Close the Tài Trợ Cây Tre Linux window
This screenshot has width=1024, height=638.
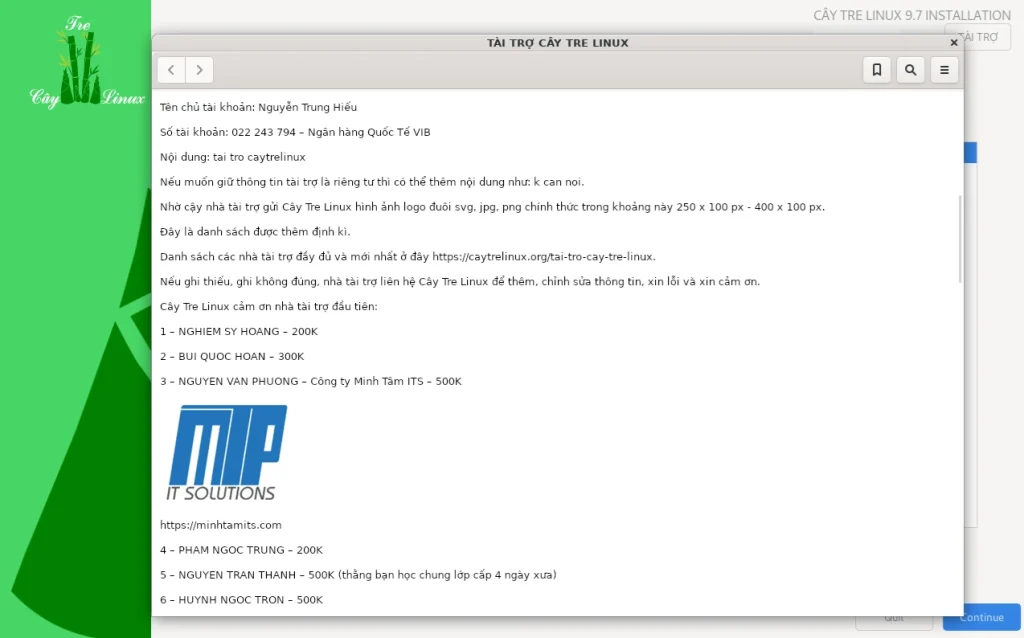coord(953,43)
